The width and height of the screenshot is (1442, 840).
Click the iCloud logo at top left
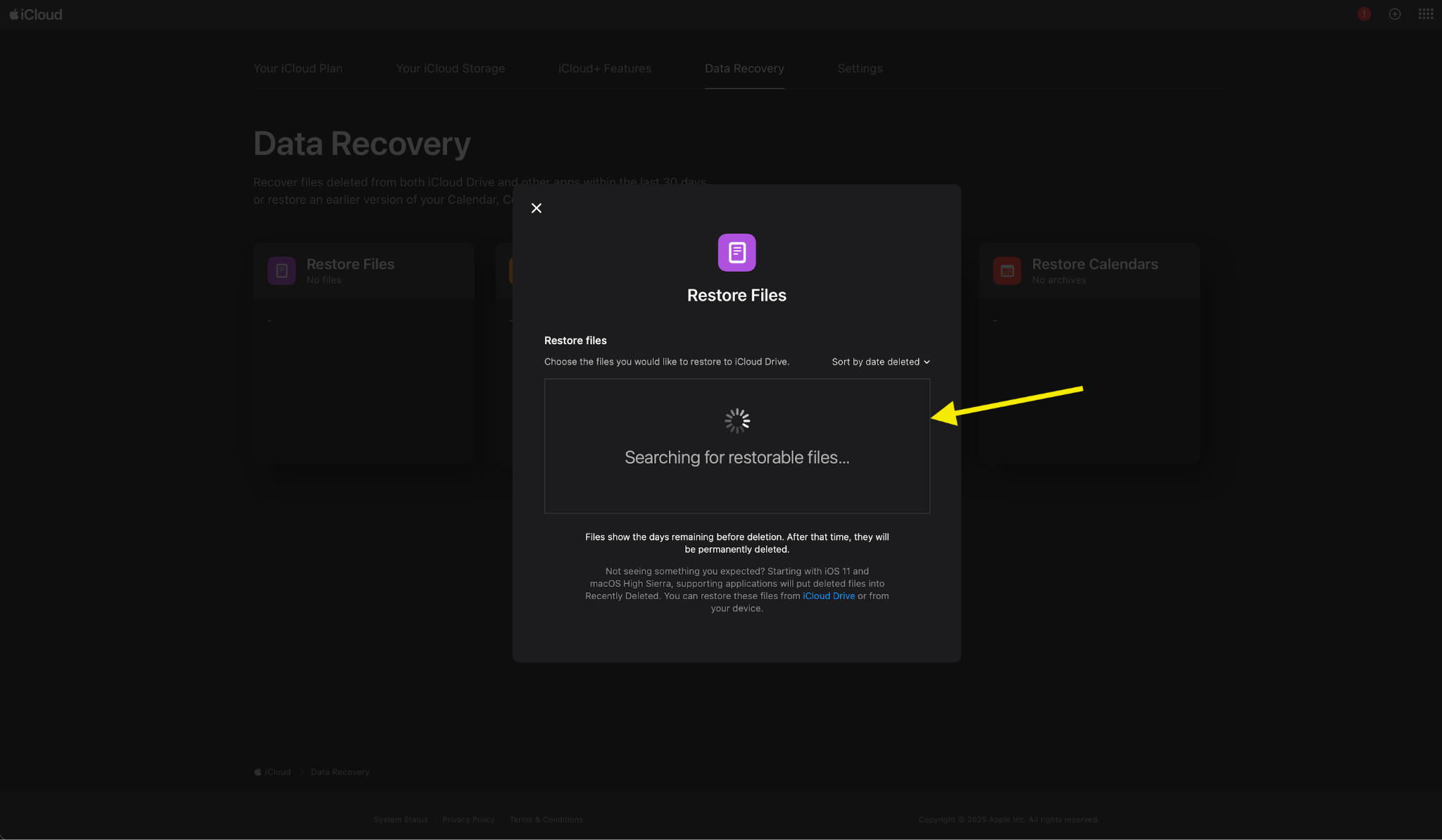35,13
